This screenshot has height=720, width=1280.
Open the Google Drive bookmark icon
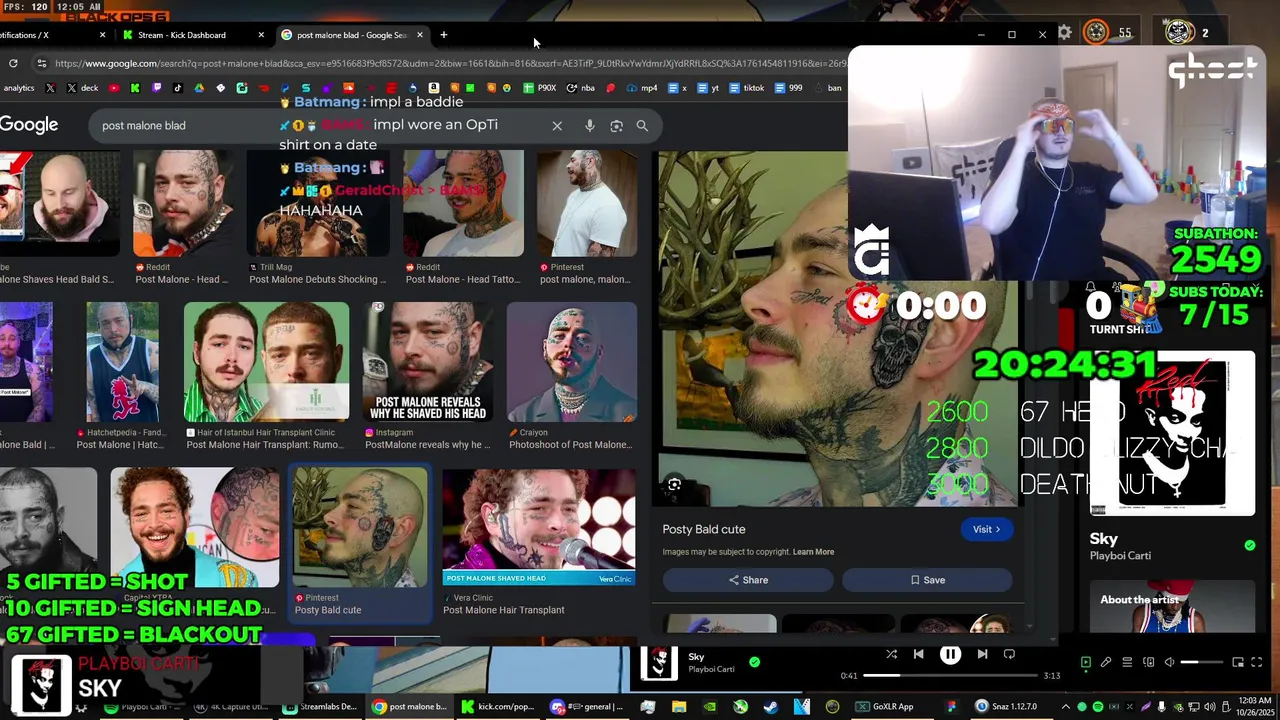click(x=199, y=88)
